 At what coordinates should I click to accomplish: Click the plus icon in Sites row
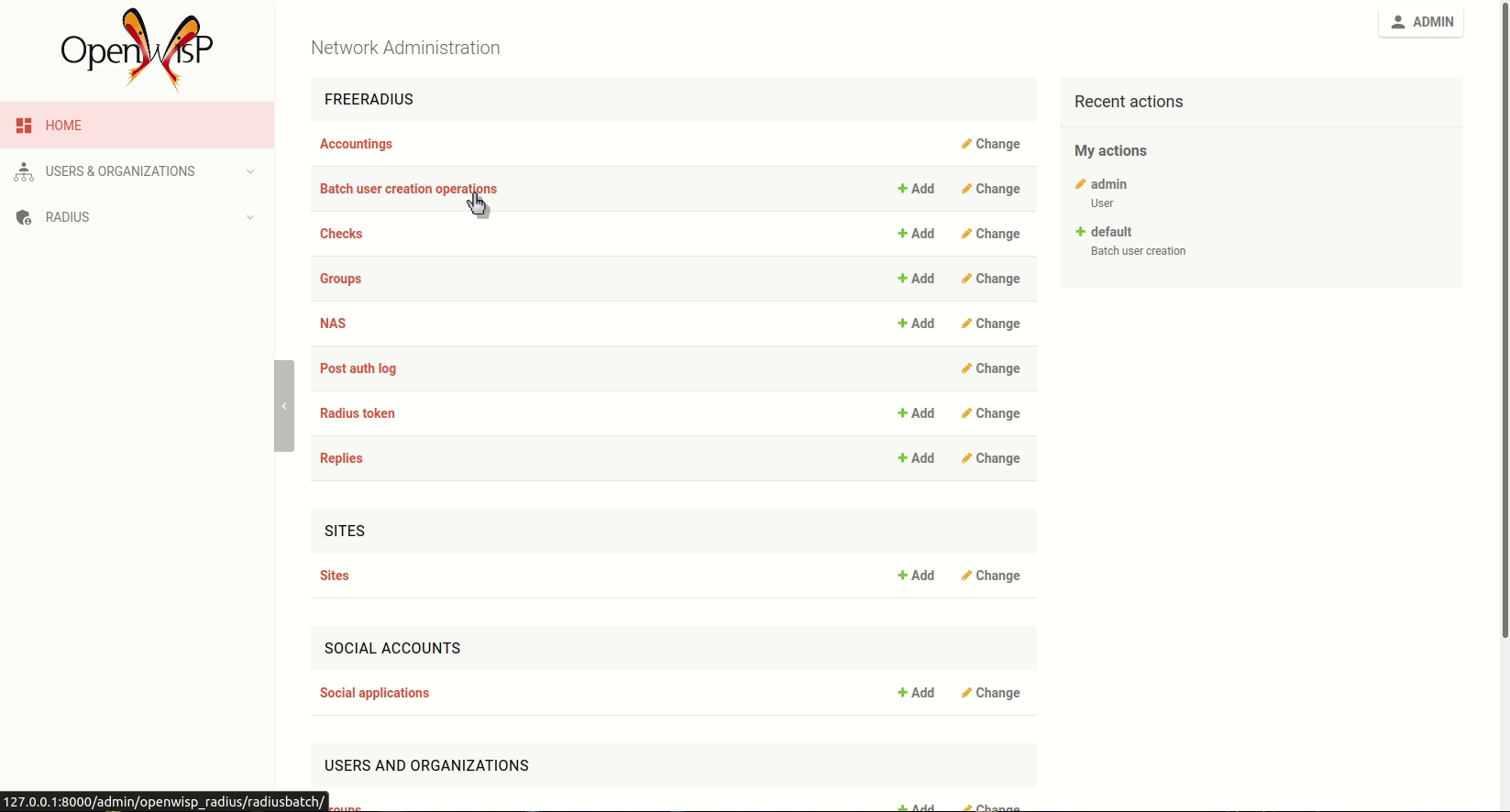tap(902, 576)
